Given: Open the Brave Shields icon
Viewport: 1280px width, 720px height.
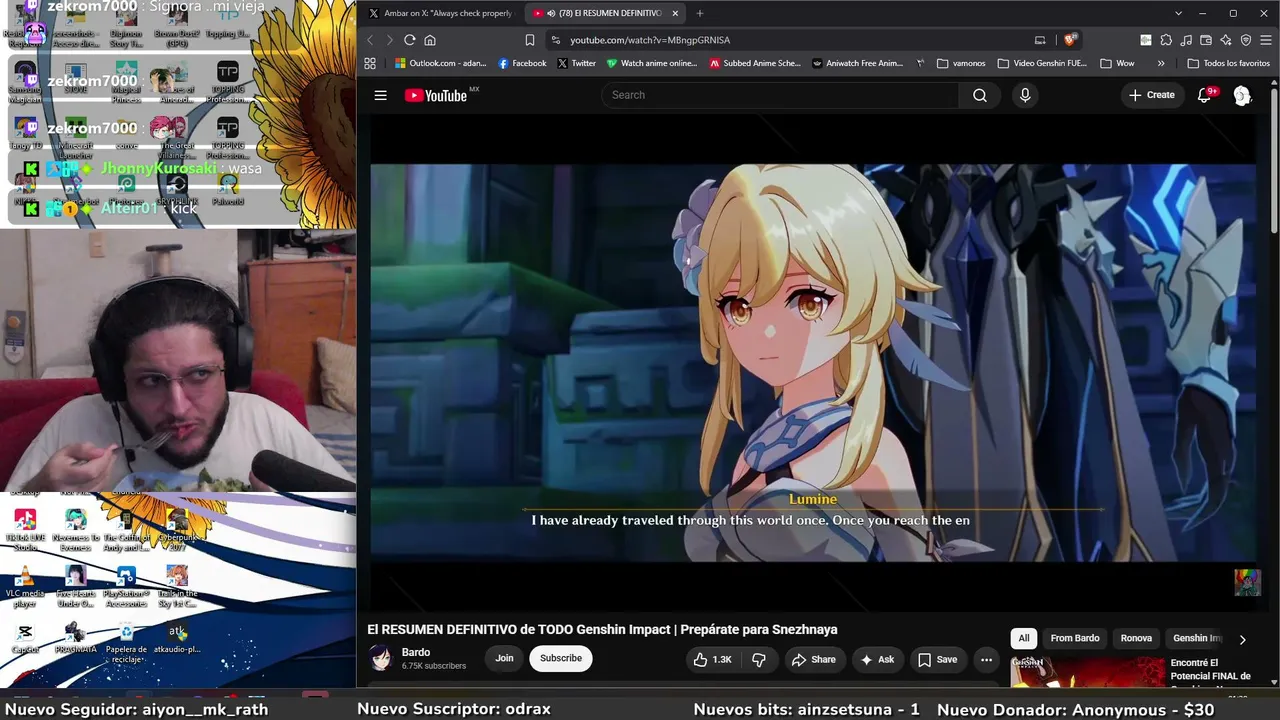Looking at the screenshot, I should click(x=1070, y=40).
